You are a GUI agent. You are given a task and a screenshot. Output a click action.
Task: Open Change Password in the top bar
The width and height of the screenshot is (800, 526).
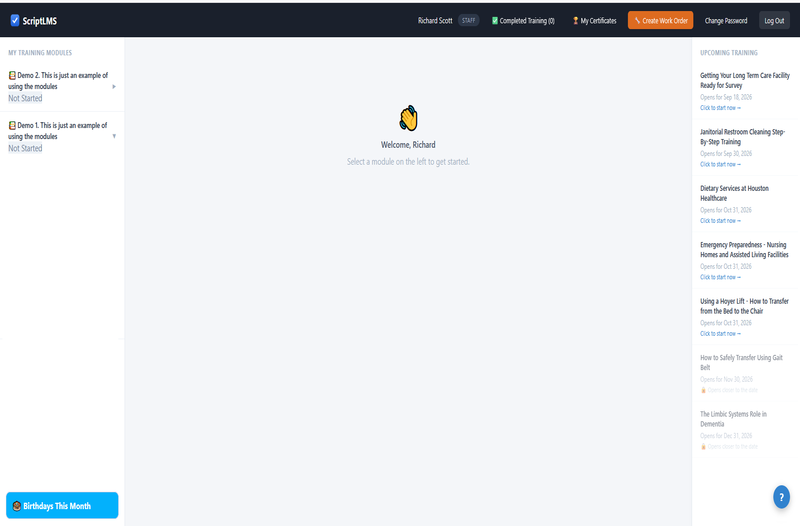point(726,21)
